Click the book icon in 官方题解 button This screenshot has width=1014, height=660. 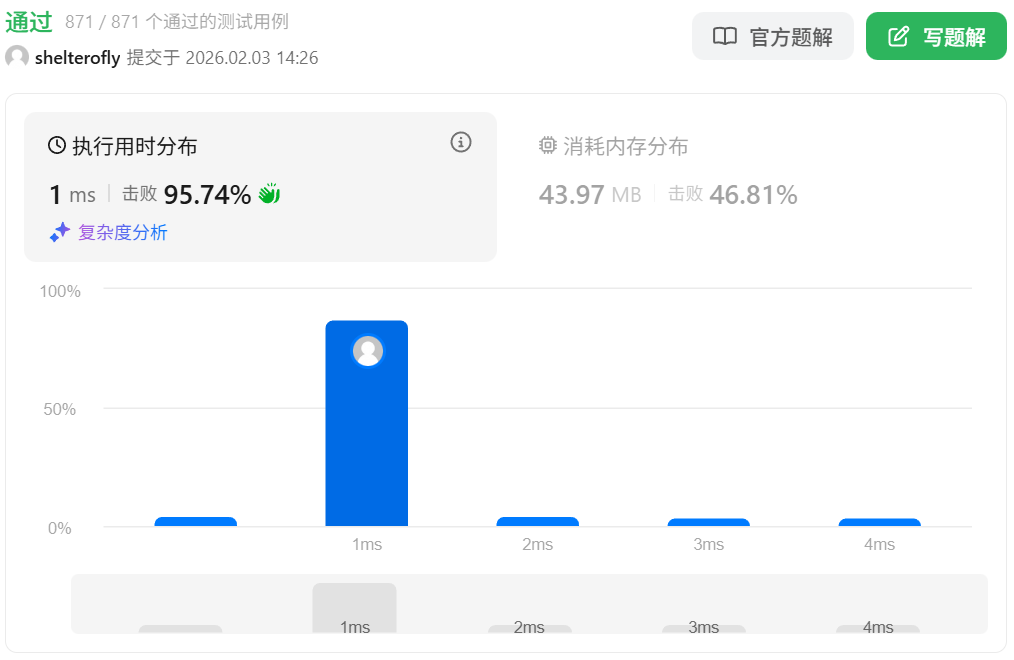(x=724, y=37)
